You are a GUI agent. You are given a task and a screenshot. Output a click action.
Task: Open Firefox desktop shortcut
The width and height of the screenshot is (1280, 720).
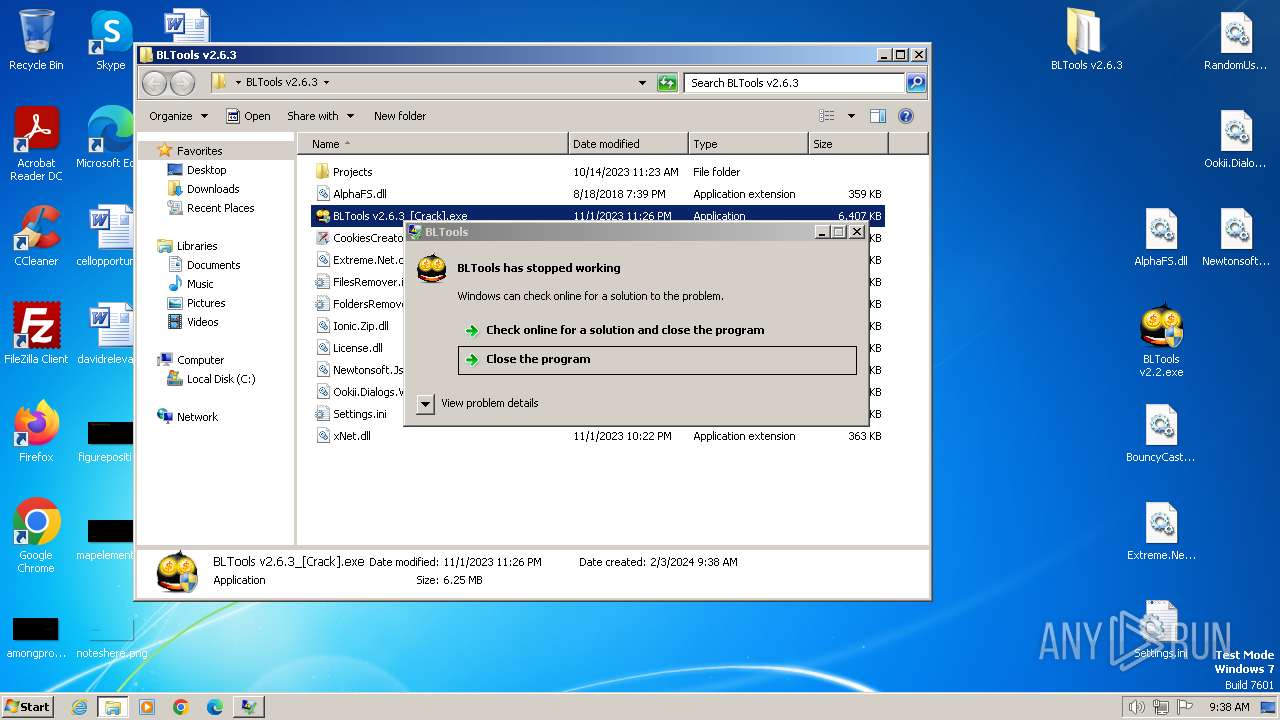coord(36,431)
